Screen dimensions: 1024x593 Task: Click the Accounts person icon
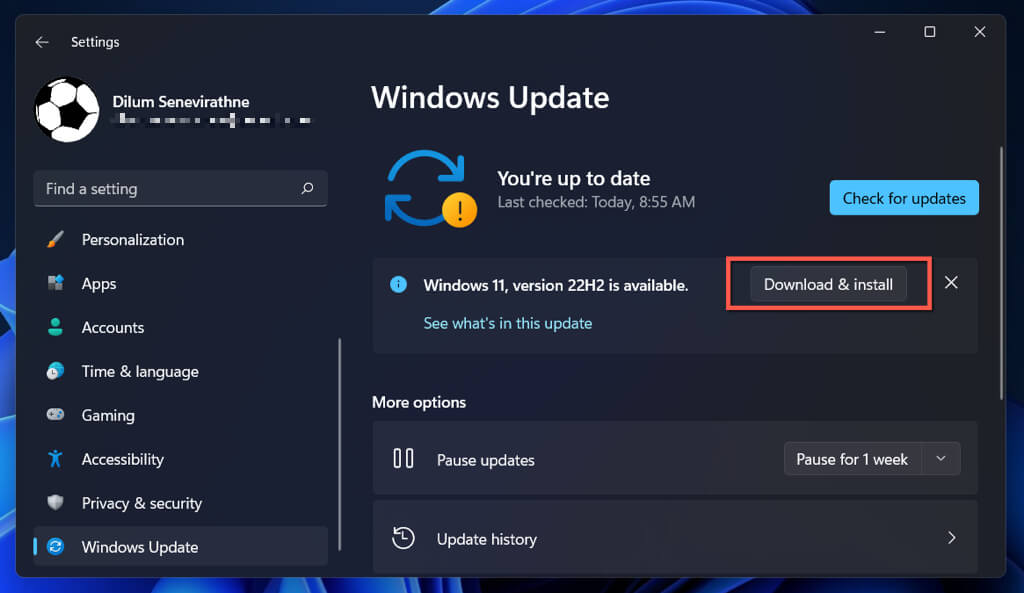[56, 328]
